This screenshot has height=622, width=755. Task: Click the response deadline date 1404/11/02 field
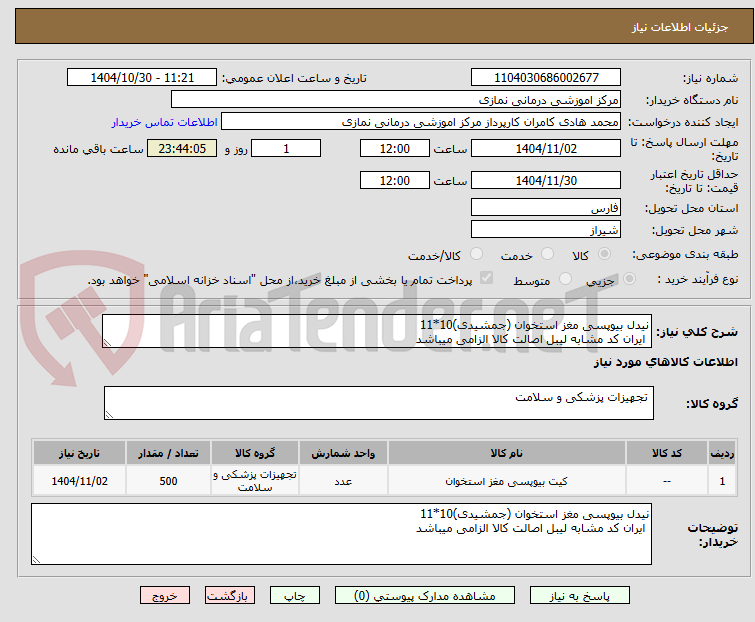pos(546,148)
